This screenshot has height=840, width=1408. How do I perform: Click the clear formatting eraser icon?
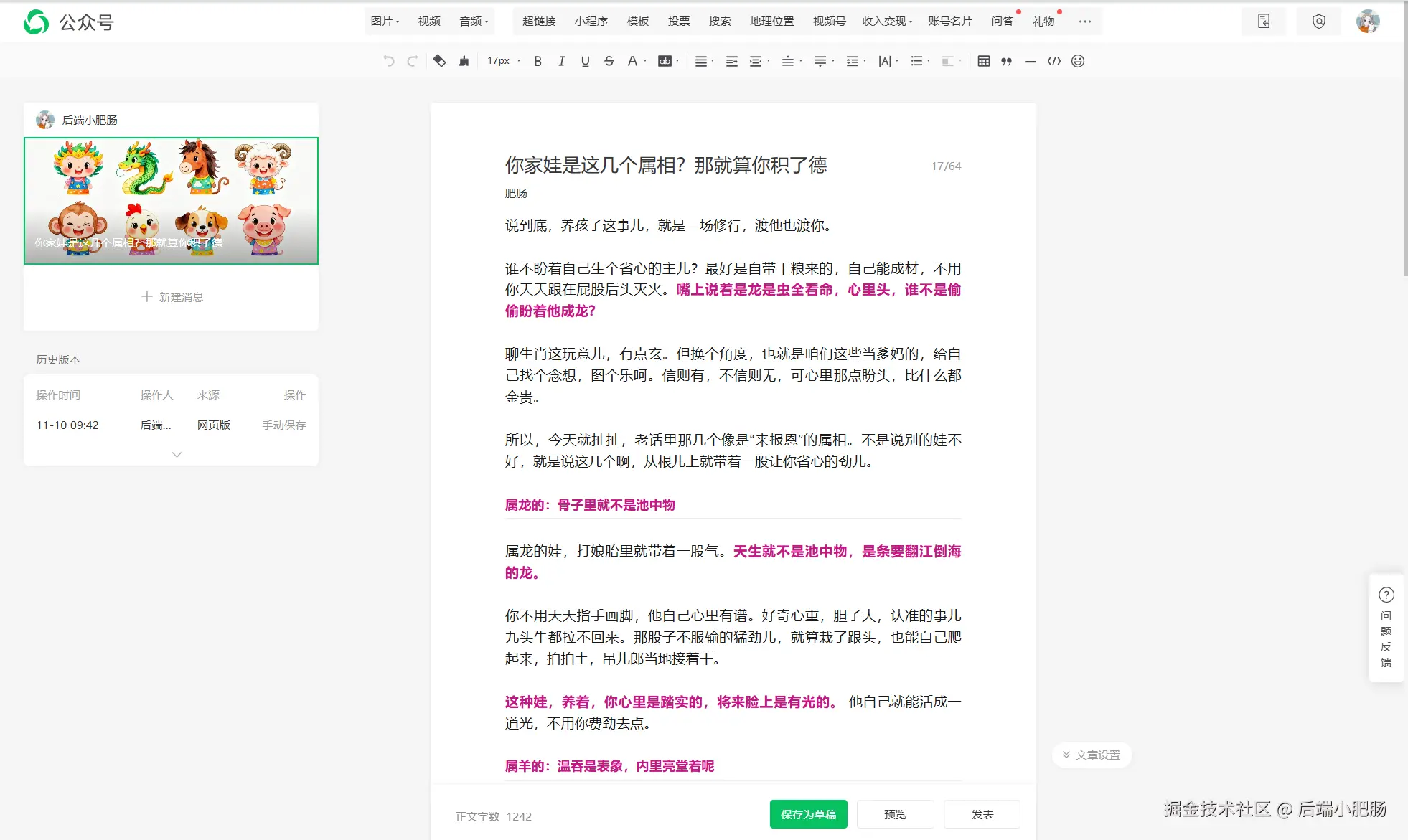click(439, 62)
